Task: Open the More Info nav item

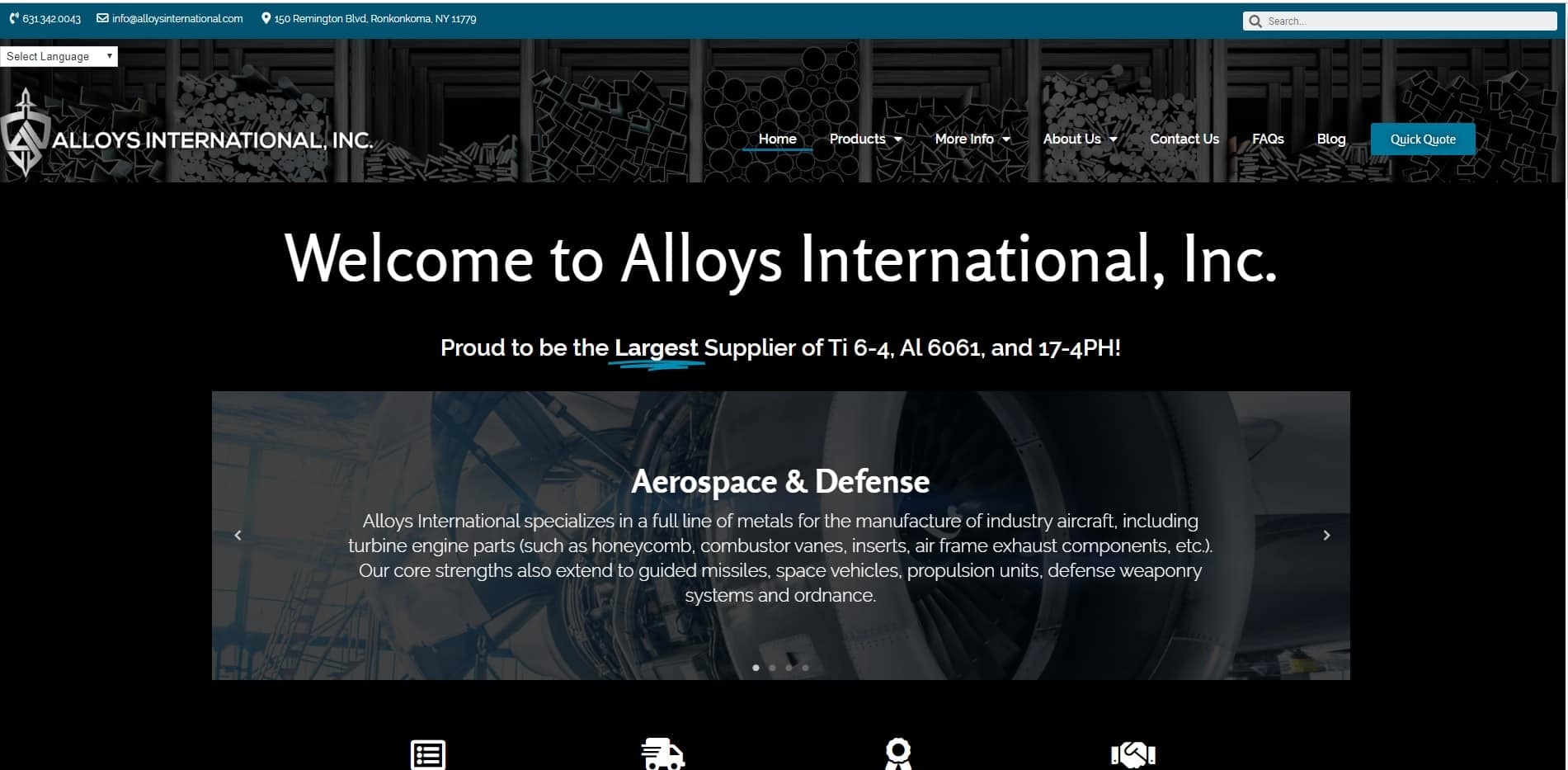Action: [964, 139]
